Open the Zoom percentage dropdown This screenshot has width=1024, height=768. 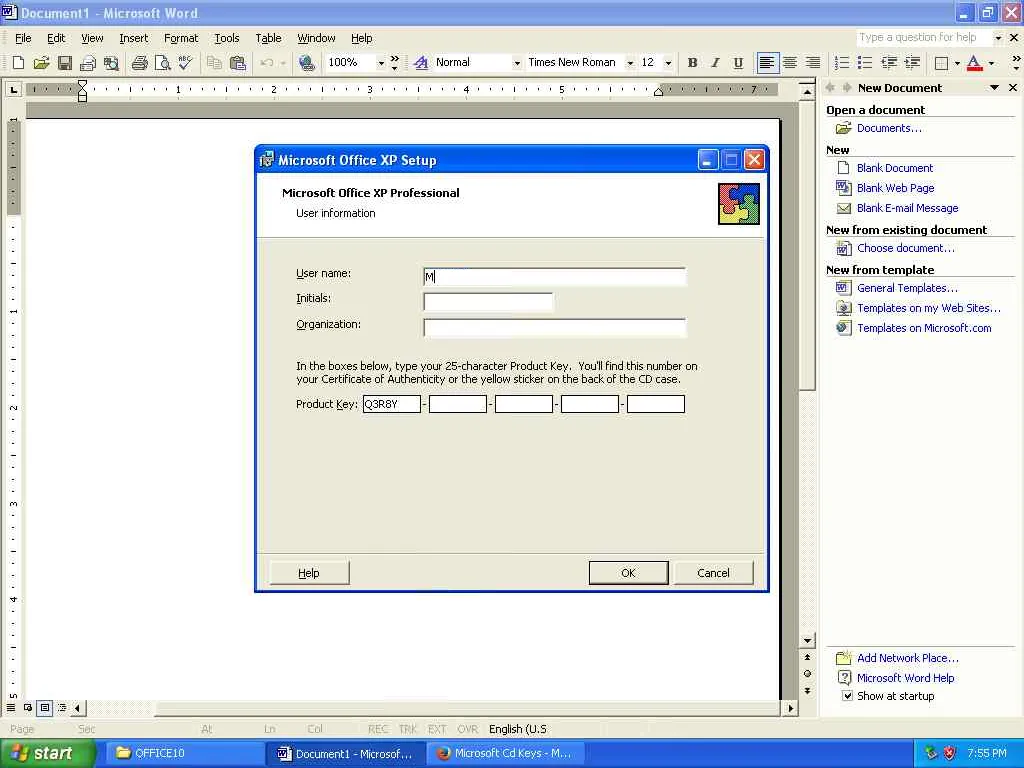click(381, 63)
